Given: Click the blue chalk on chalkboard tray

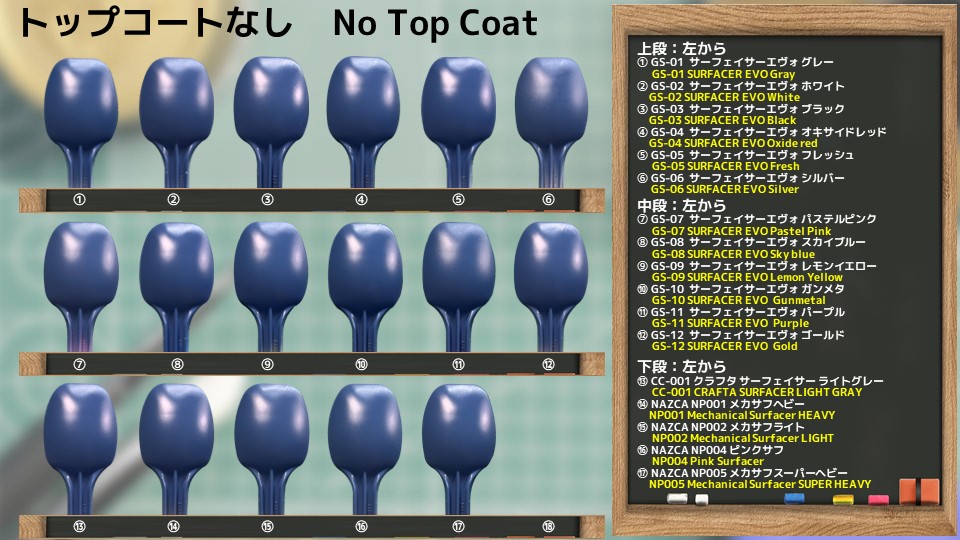Looking at the screenshot, I should point(794,498).
